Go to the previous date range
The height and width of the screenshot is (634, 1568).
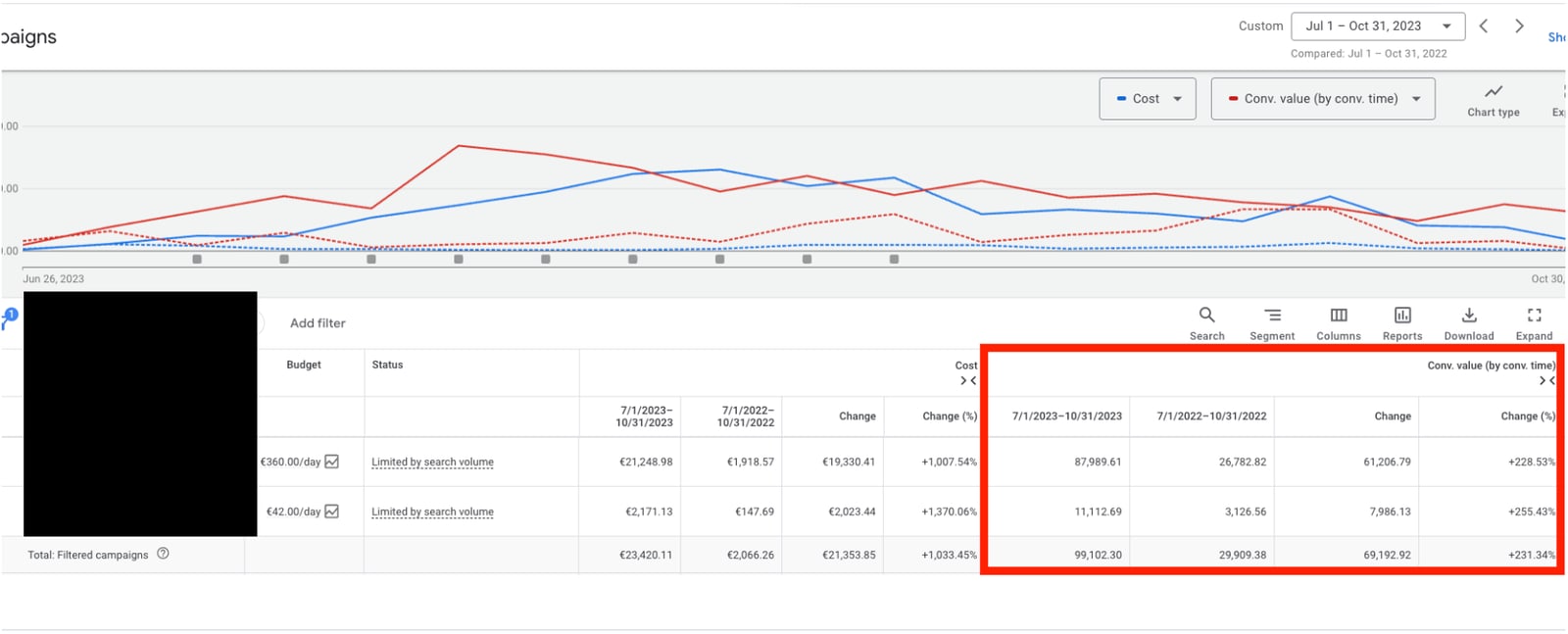(x=1484, y=26)
